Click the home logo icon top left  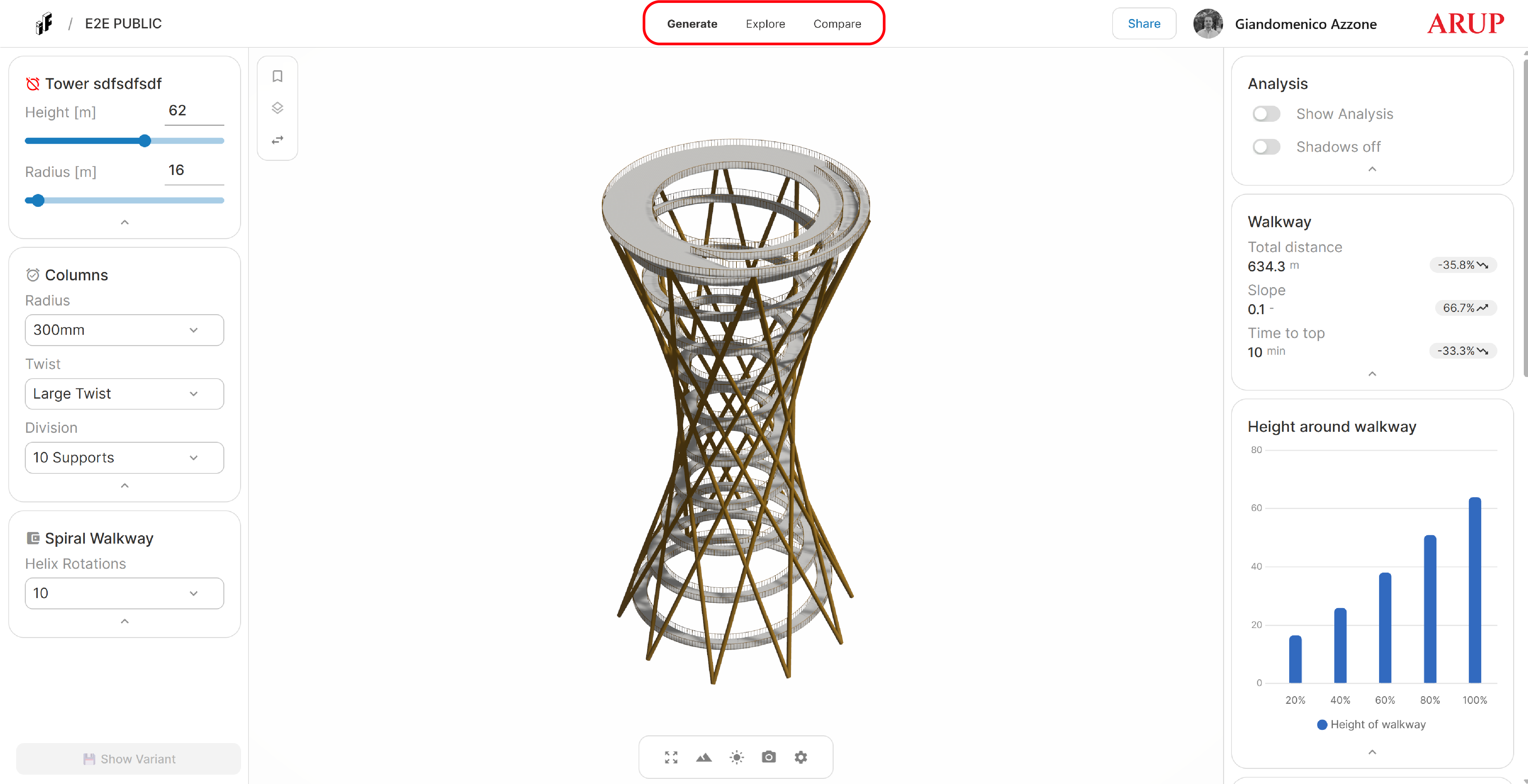point(43,24)
